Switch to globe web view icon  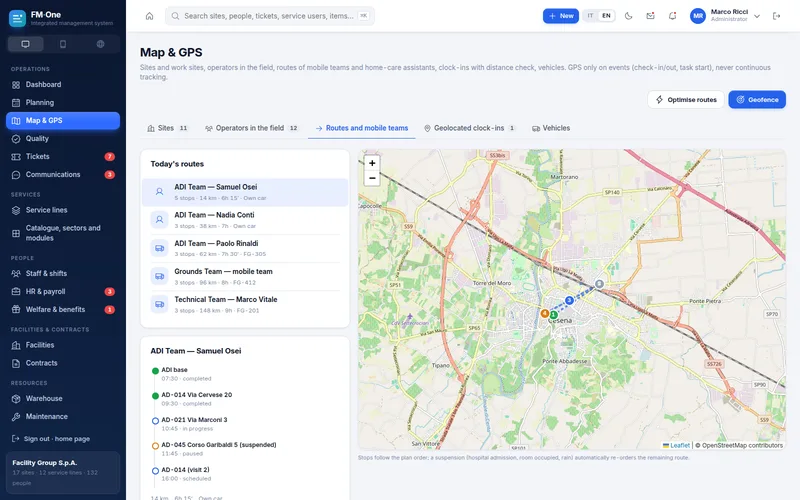[101, 44]
